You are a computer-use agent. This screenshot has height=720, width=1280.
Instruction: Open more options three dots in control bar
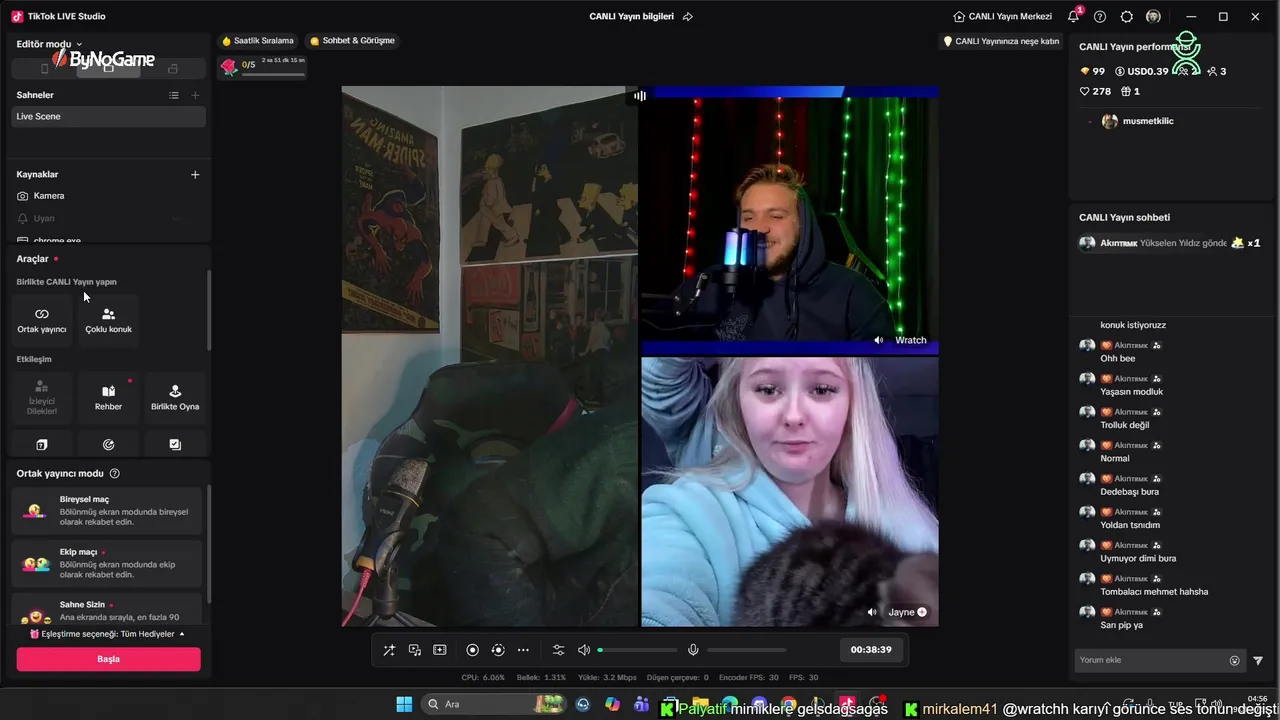pyautogui.click(x=523, y=650)
